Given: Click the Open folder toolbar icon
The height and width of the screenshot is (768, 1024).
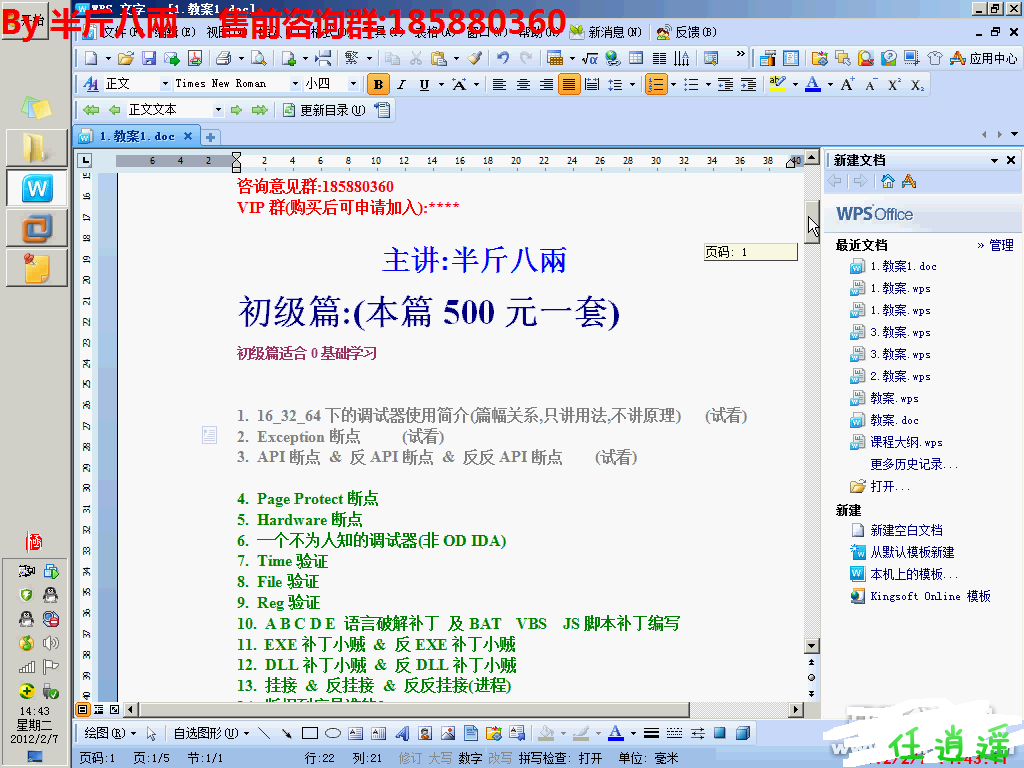Looking at the screenshot, I should point(125,58).
